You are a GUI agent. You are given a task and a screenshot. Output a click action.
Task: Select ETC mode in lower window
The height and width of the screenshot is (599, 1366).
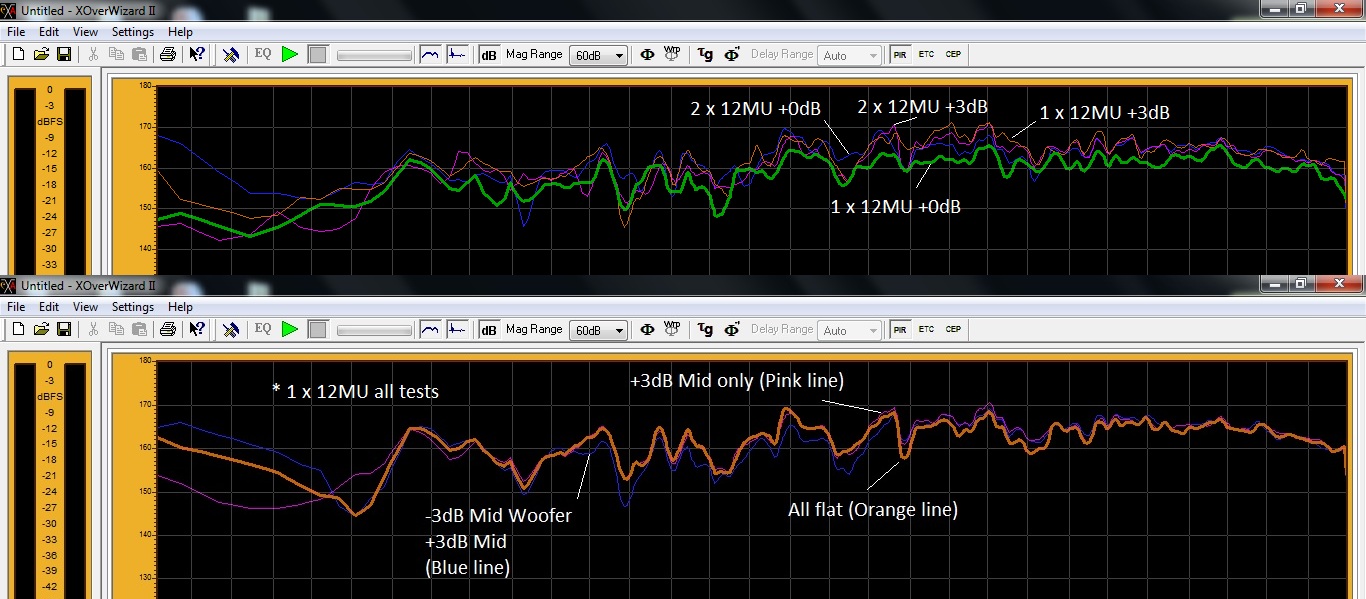927,329
